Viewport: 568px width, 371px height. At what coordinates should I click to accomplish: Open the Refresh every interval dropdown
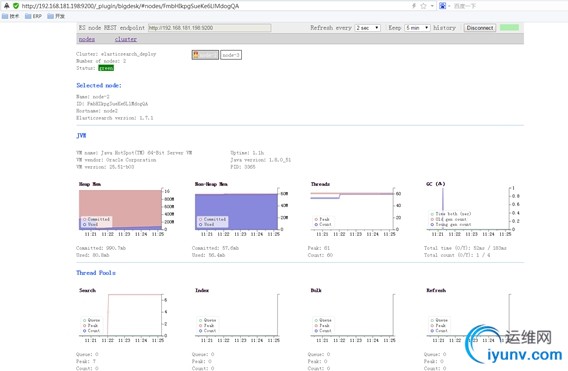(367, 28)
